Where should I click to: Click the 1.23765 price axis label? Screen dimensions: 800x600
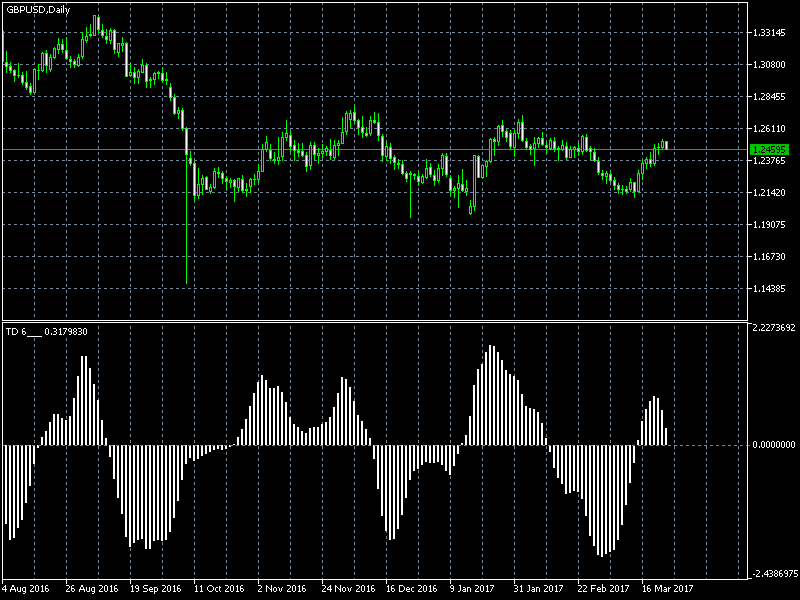click(769, 161)
